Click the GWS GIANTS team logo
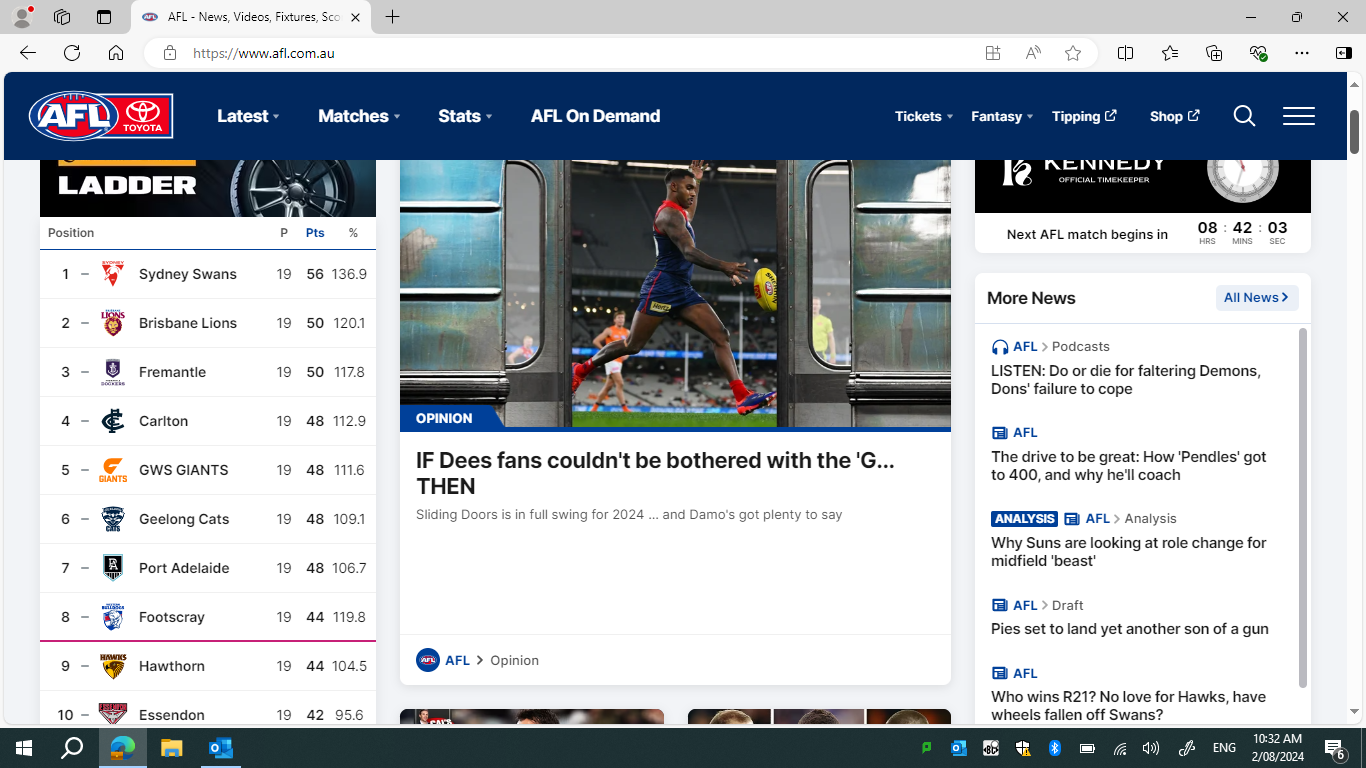This screenshot has height=768, width=1366. click(x=113, y=470)
